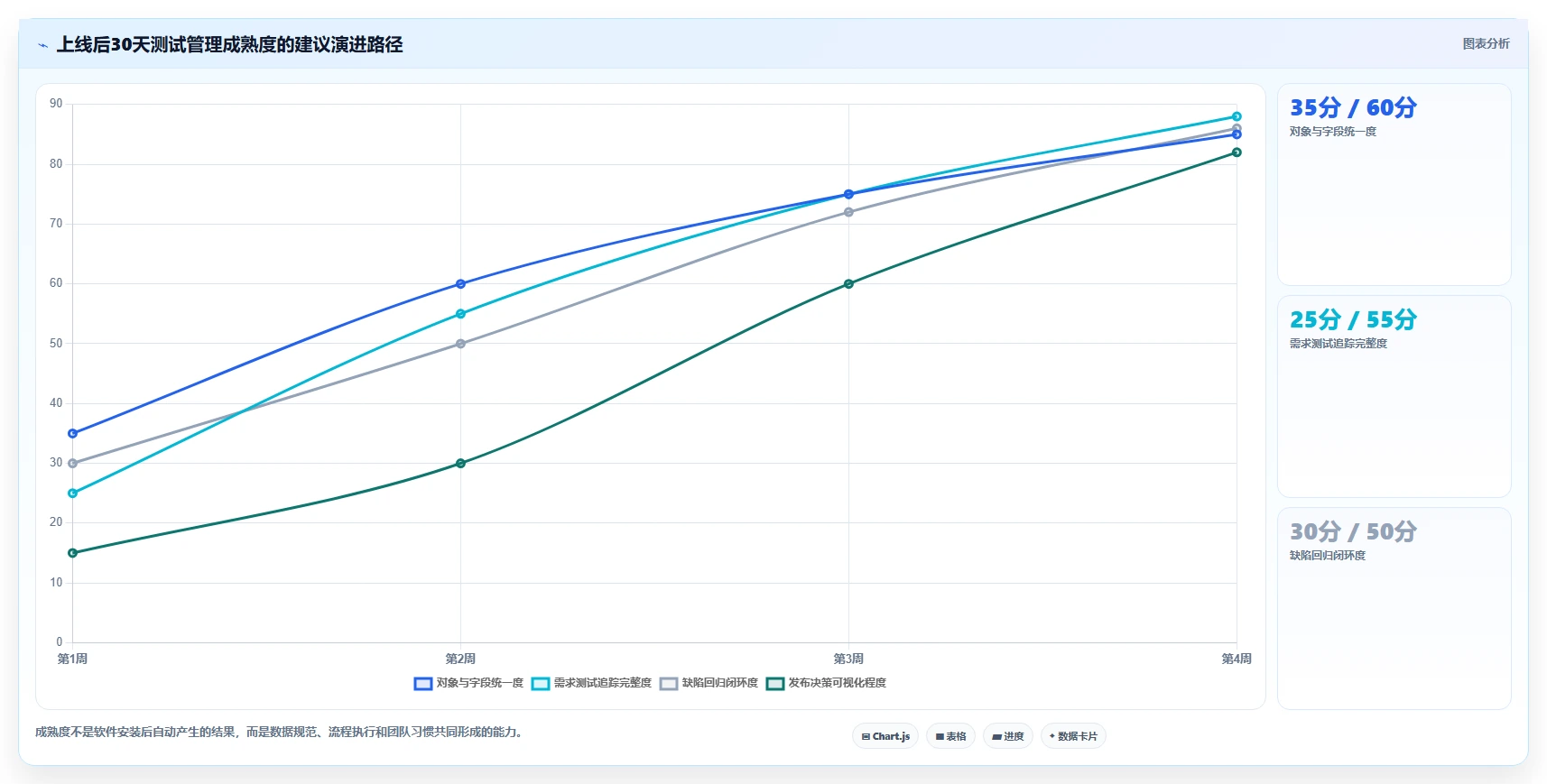The height and width of the screenshot is (784, 1547).
Task: Click the 进度 tag chip
Action: click(1008, 736)
